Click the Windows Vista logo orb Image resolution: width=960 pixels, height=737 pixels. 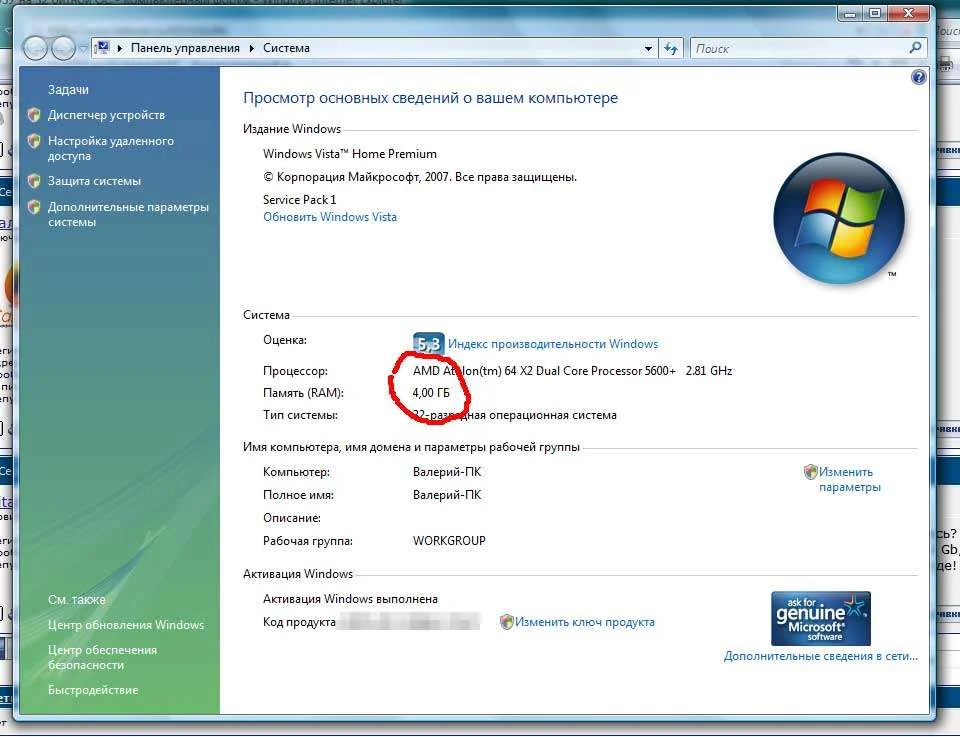(839, 218)
